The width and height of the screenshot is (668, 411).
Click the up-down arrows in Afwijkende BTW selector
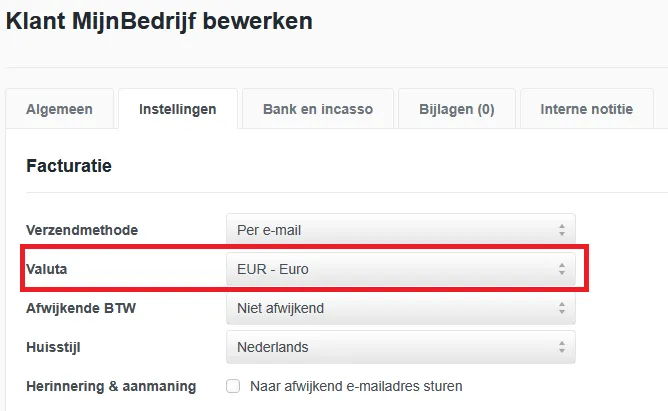(x=561, y=309)
